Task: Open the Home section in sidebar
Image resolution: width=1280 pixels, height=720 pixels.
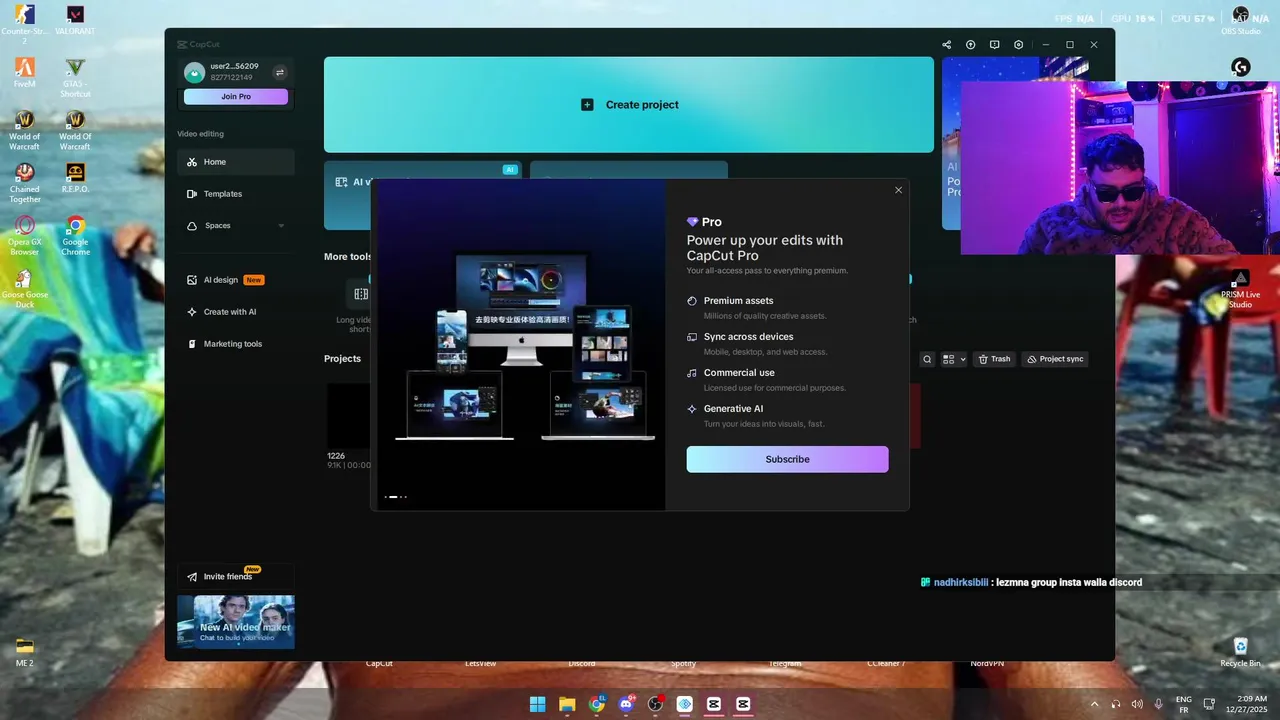Action: point(236,162)
